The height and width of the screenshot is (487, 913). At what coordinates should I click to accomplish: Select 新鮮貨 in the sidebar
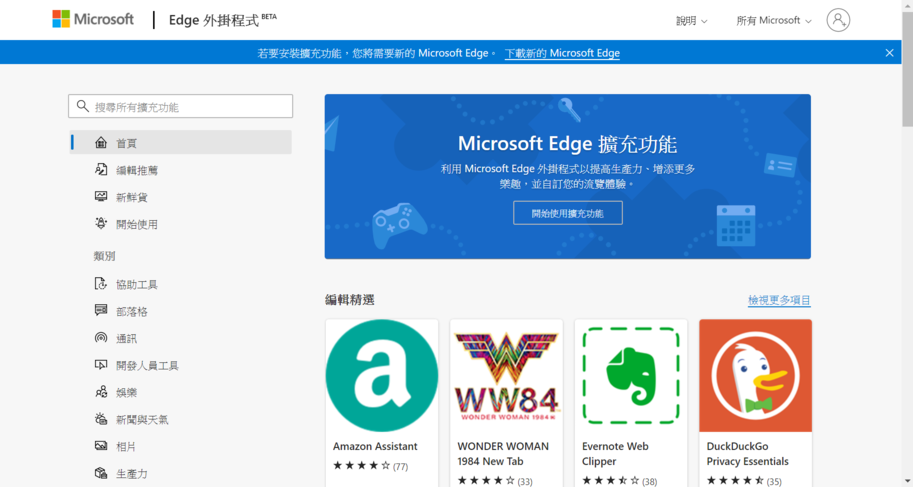pos(132,197)
